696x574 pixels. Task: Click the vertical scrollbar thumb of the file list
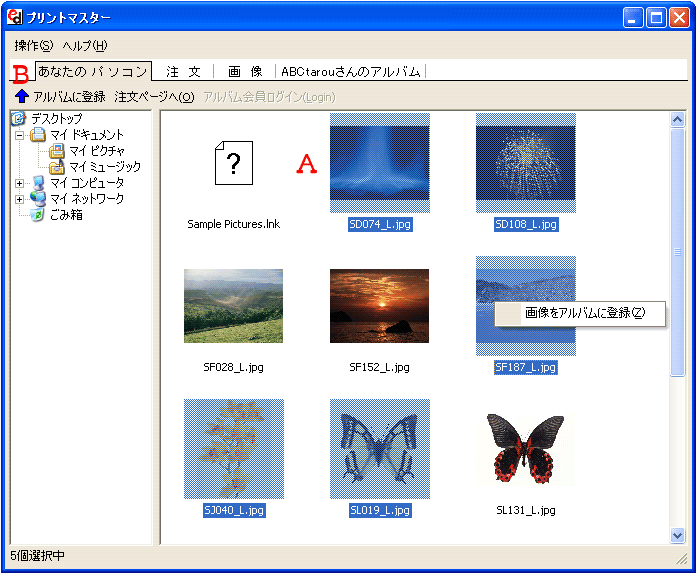pyautogui.click(x=677, y=252)
